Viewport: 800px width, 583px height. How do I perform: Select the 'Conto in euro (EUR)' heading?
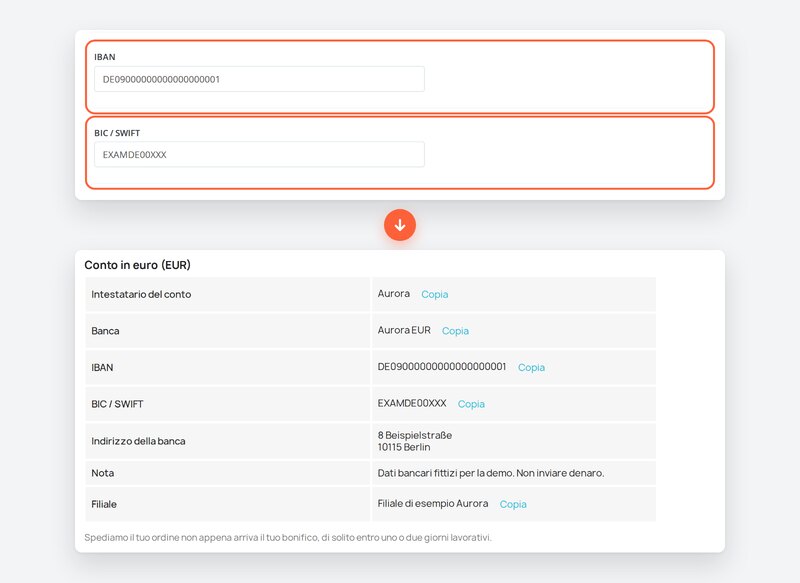click(x=137, y=265)
